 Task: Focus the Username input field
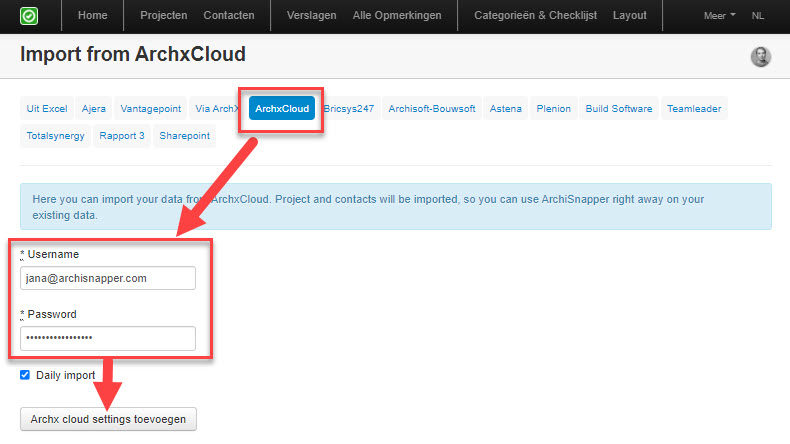(x=108, y=278)
